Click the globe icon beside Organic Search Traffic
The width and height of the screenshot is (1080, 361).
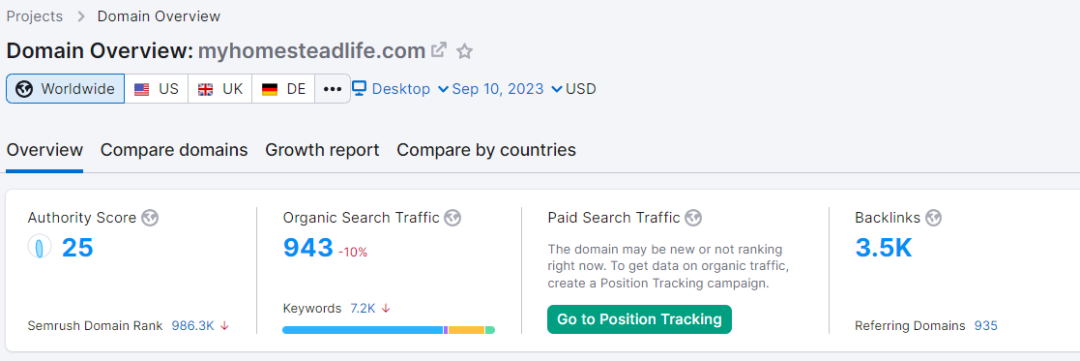453,218
